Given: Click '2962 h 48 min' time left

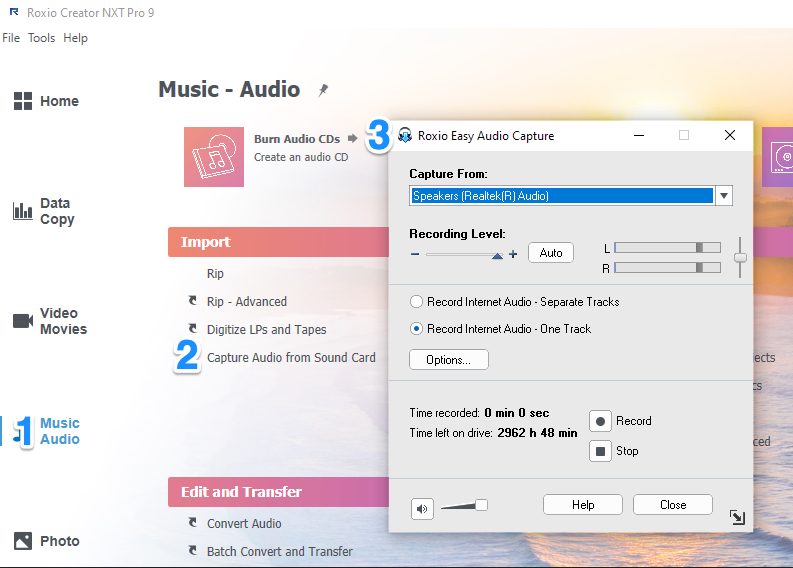Looking at the screenshot, I should [537, 433].
